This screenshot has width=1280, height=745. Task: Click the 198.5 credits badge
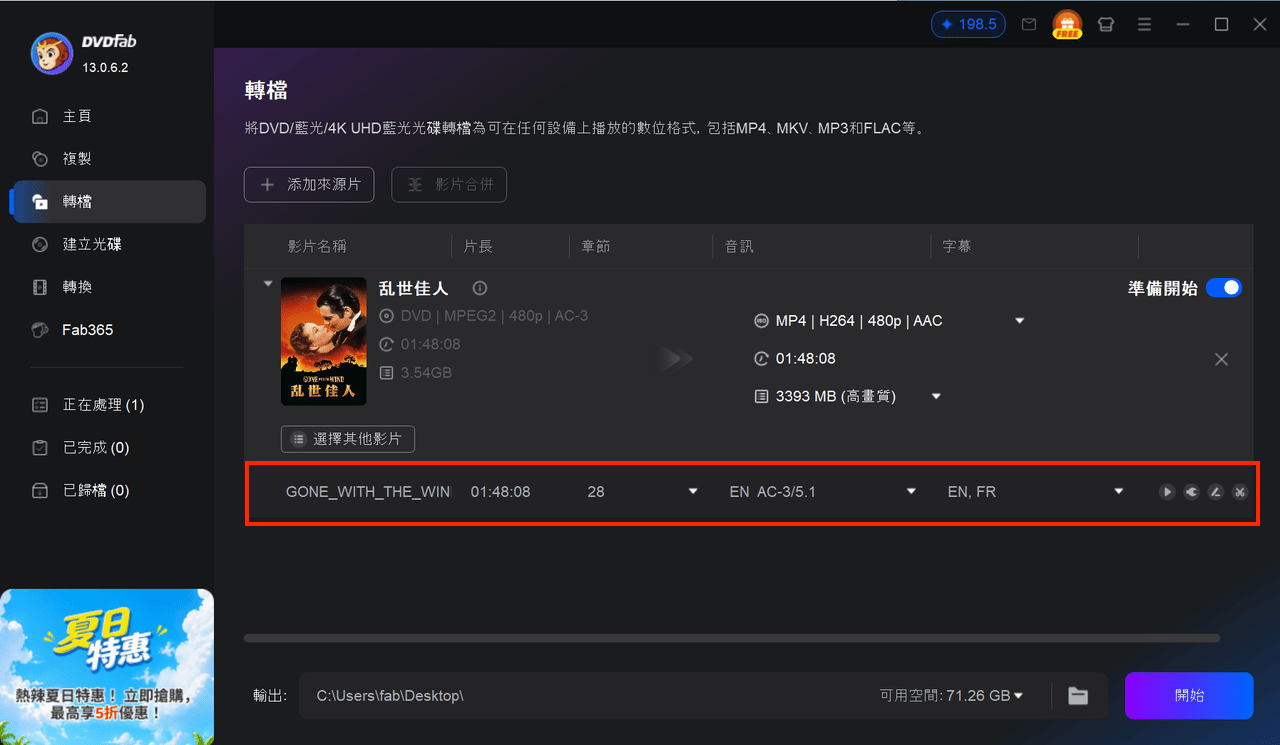968,24
